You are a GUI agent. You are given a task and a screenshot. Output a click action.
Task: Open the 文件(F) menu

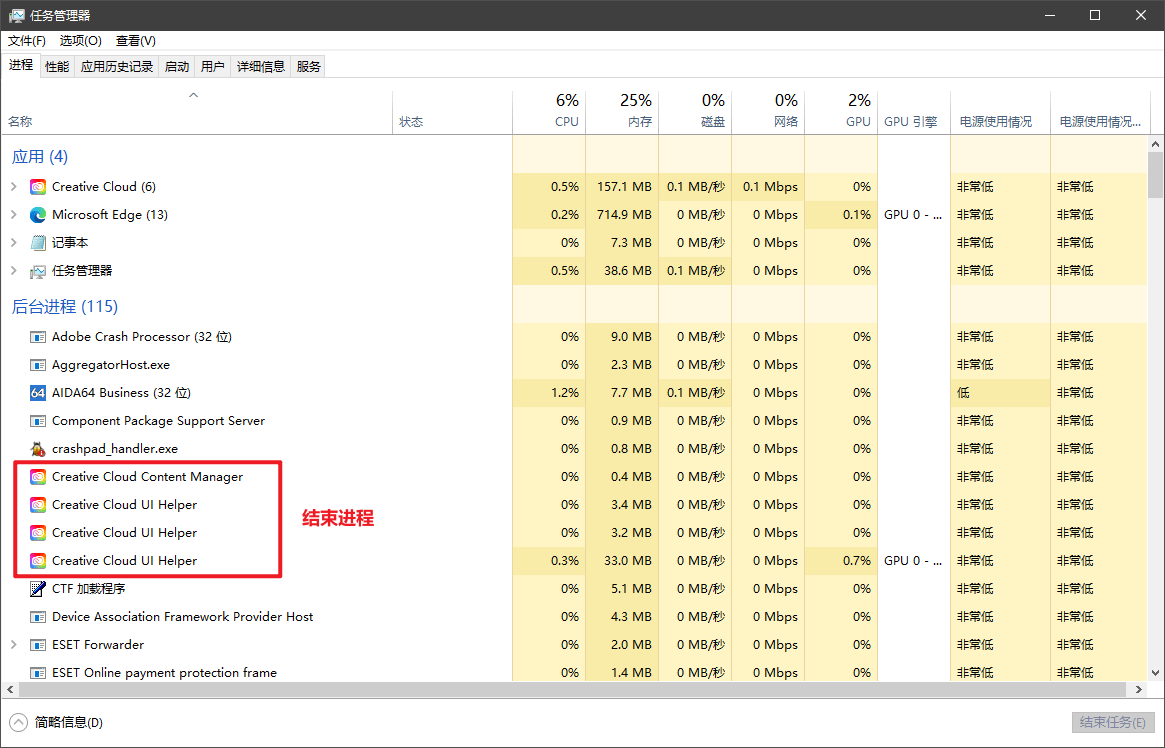[27, 41]
